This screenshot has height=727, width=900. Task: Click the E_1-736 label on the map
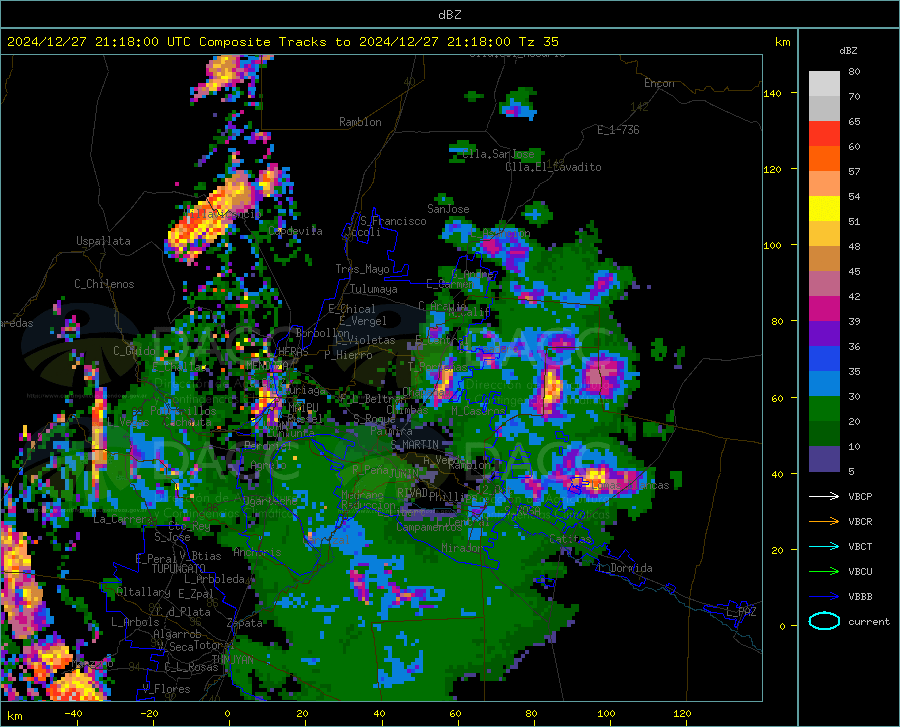pos(618,130)
